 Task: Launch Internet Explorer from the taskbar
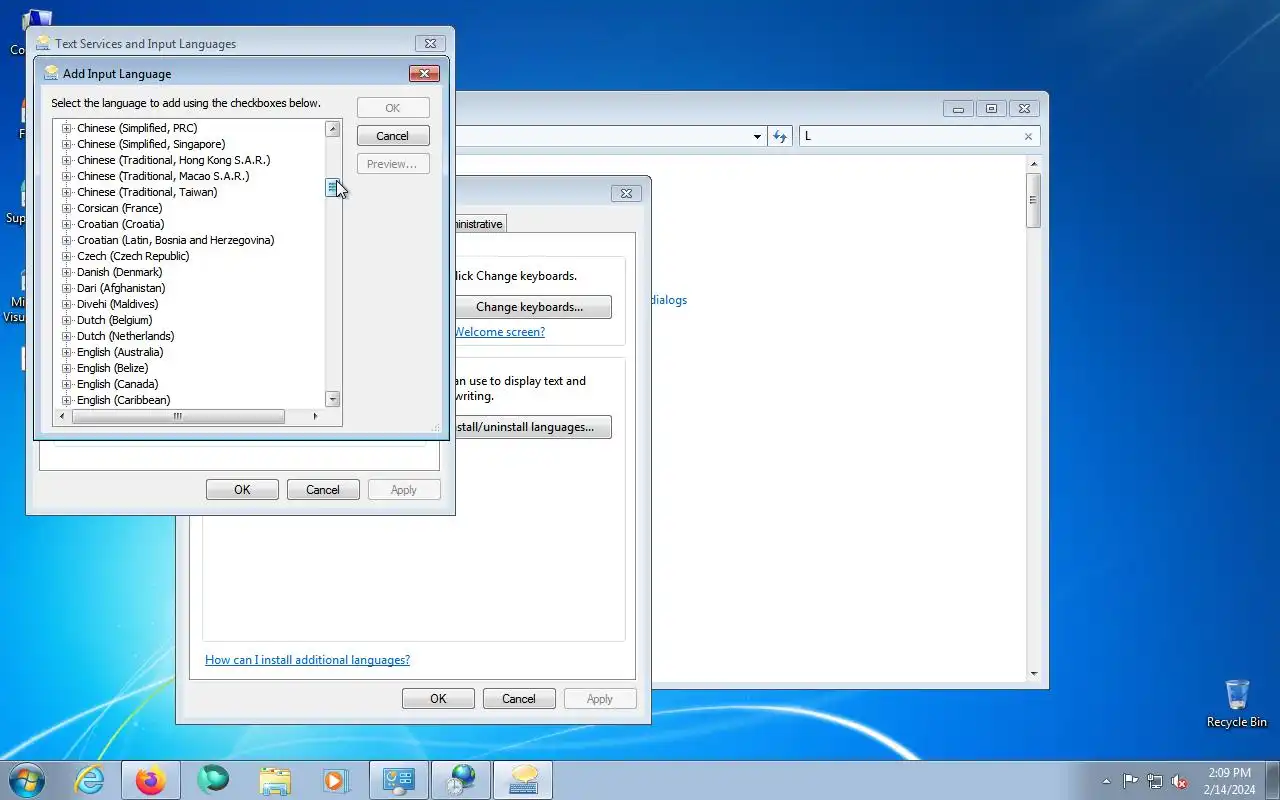[x=90, y=780]
